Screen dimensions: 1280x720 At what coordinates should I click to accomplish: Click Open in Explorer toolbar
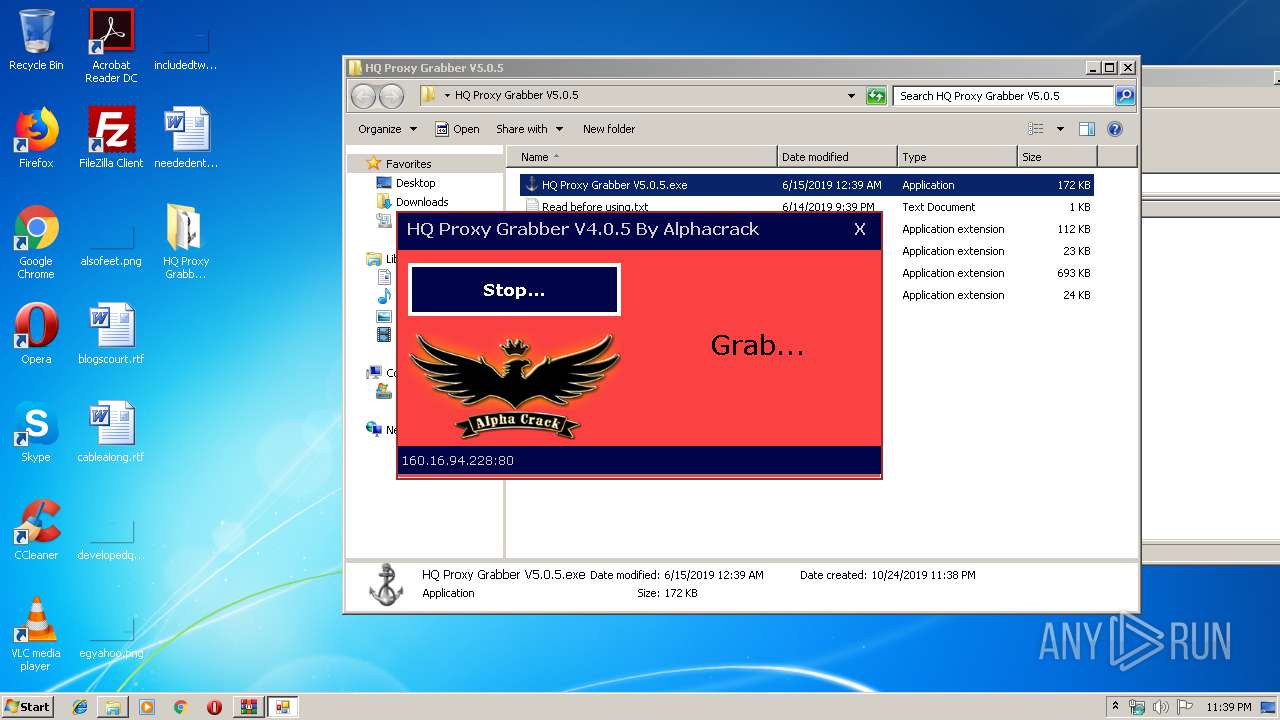[457, 129]
